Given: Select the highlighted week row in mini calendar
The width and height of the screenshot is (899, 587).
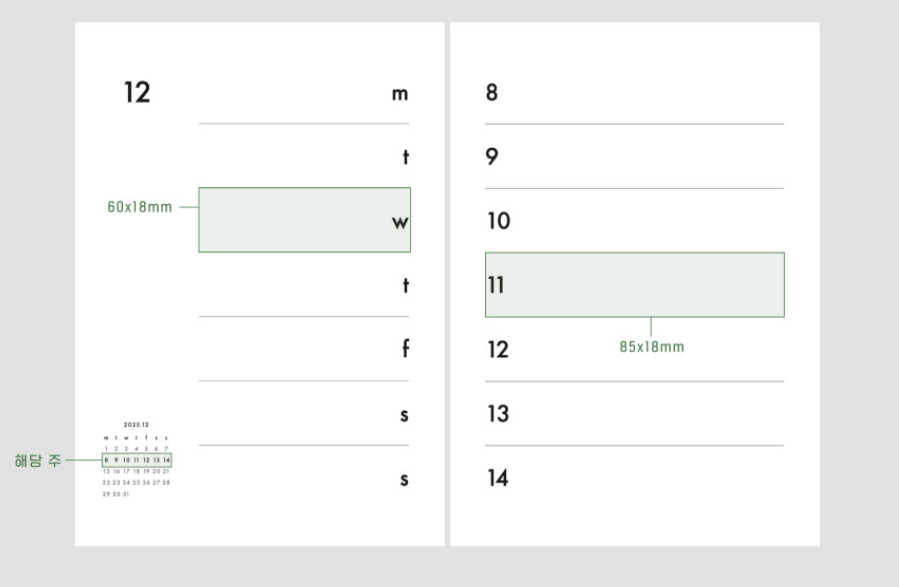Looking at the screenshot, I should click(x=137, y=460).
